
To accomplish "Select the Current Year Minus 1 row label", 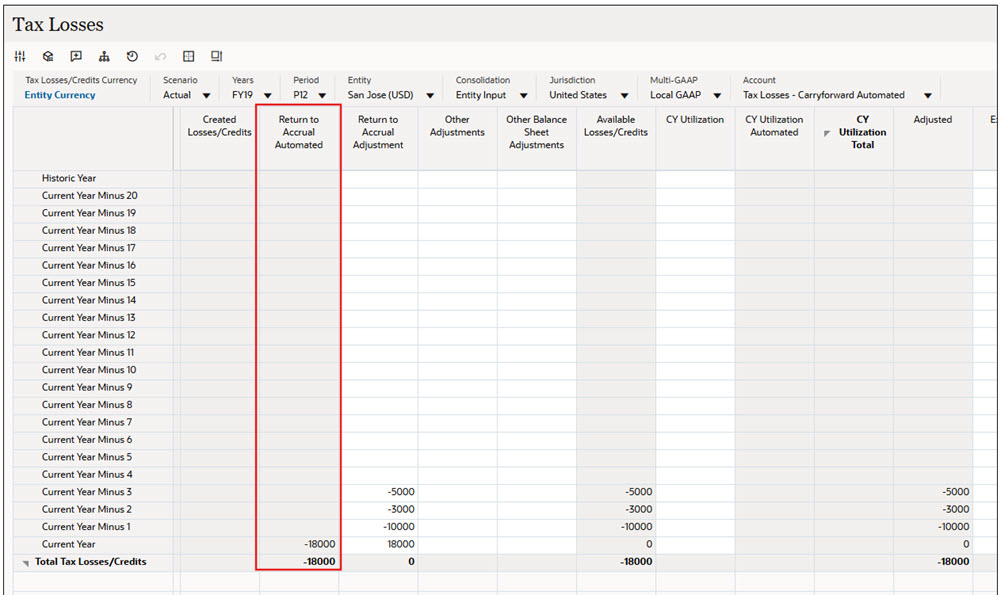I will [86, 527].
